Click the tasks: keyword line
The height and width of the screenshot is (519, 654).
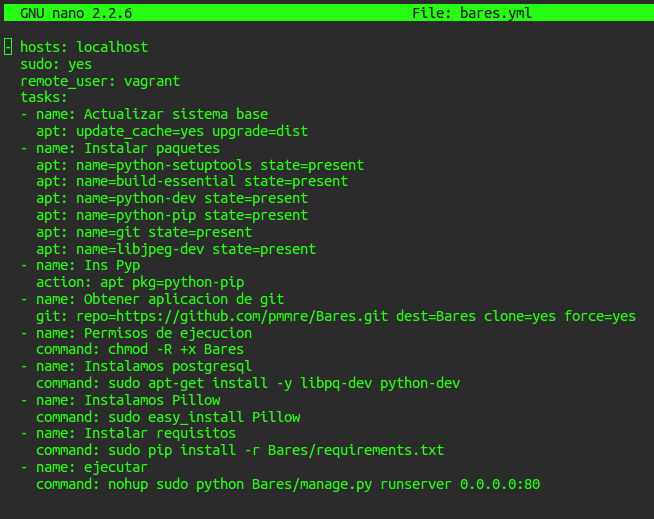point(44,98)
